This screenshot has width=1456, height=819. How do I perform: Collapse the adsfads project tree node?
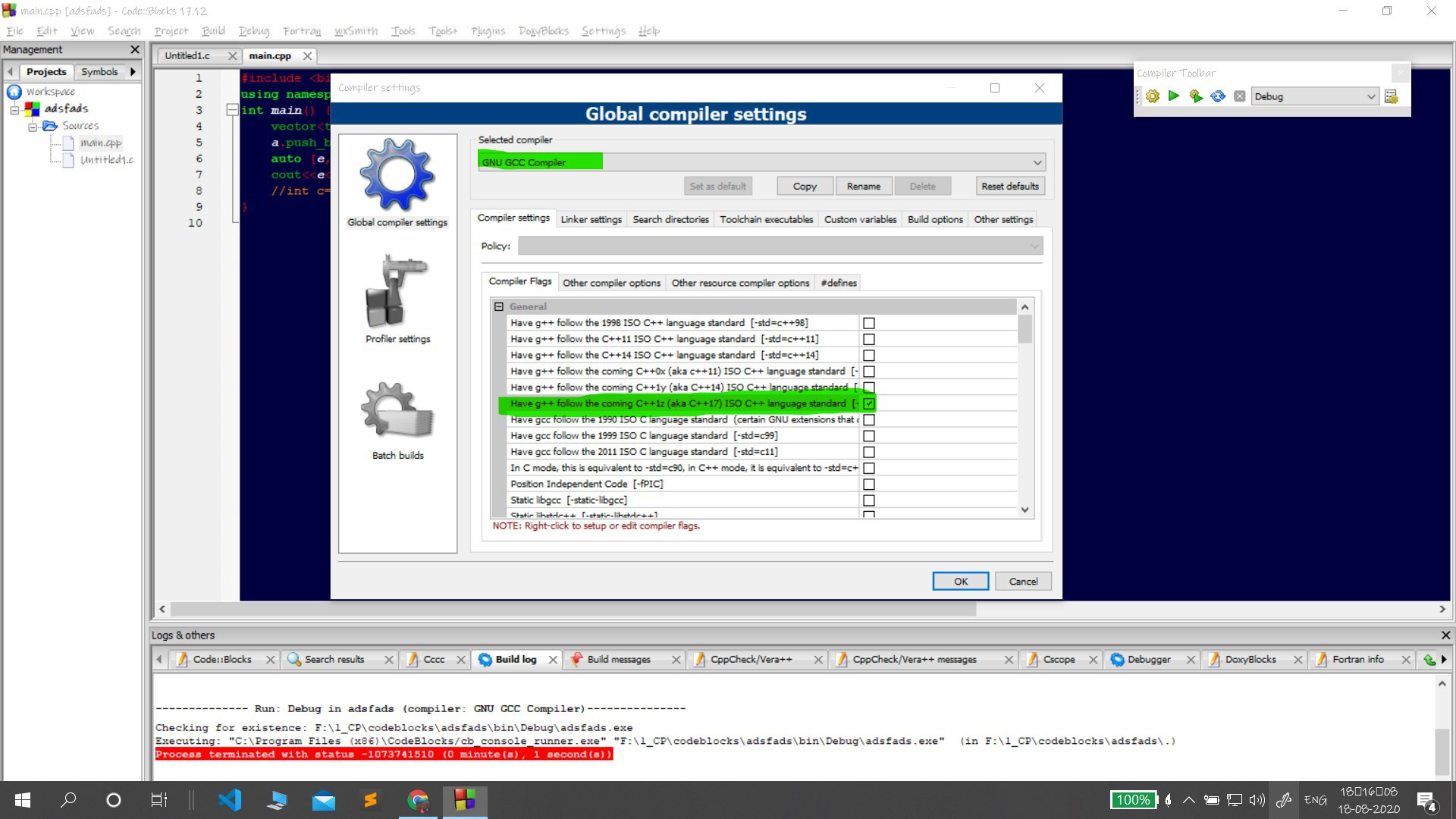coord(14,110)
